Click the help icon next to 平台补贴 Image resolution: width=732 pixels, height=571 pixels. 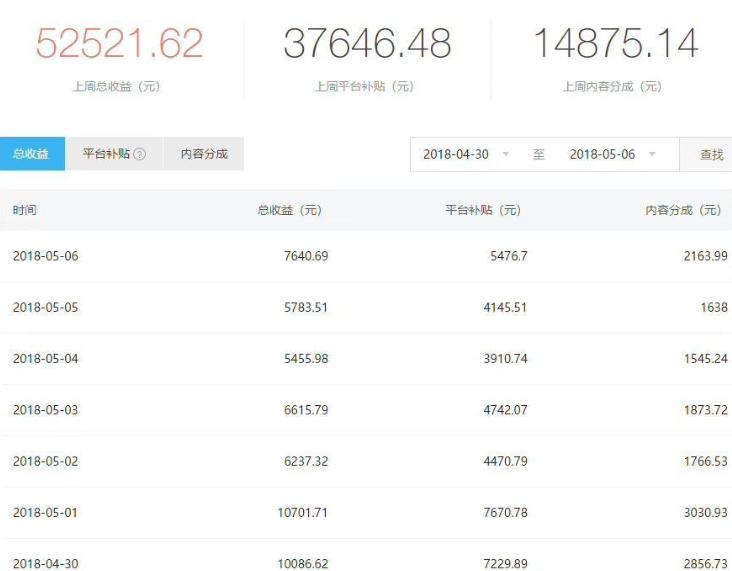[140, 154]
